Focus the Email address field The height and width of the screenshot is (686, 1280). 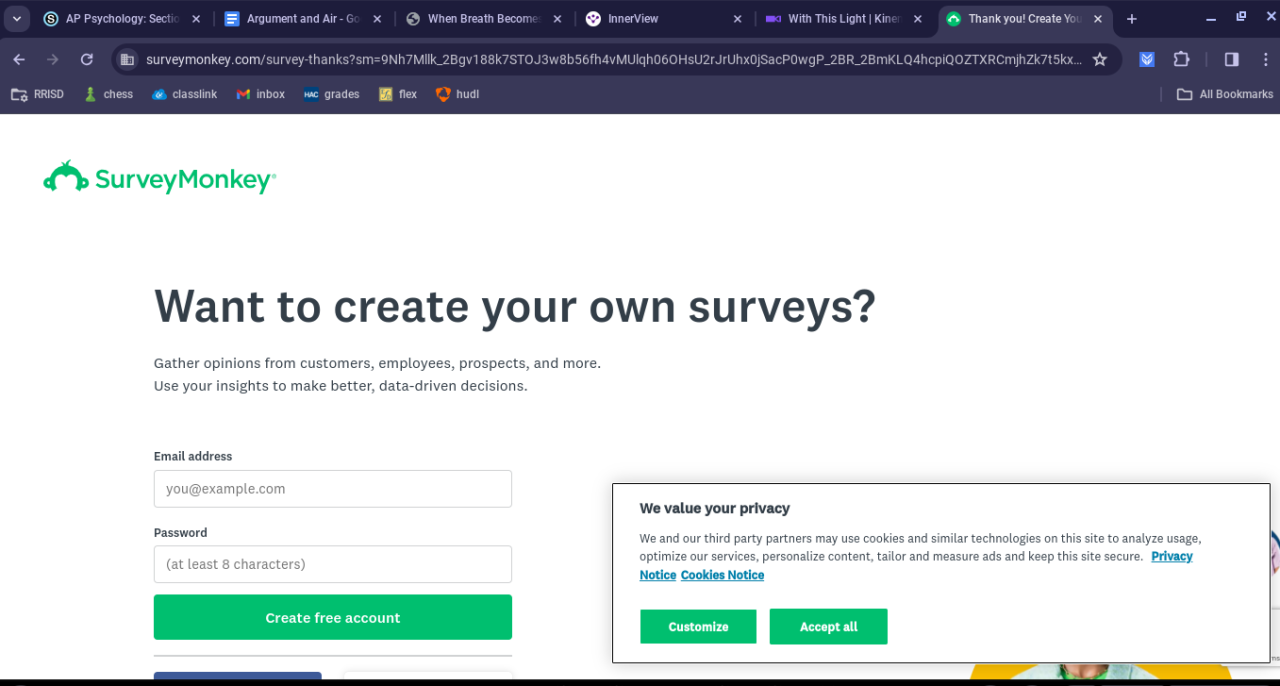tap(332, 489)
